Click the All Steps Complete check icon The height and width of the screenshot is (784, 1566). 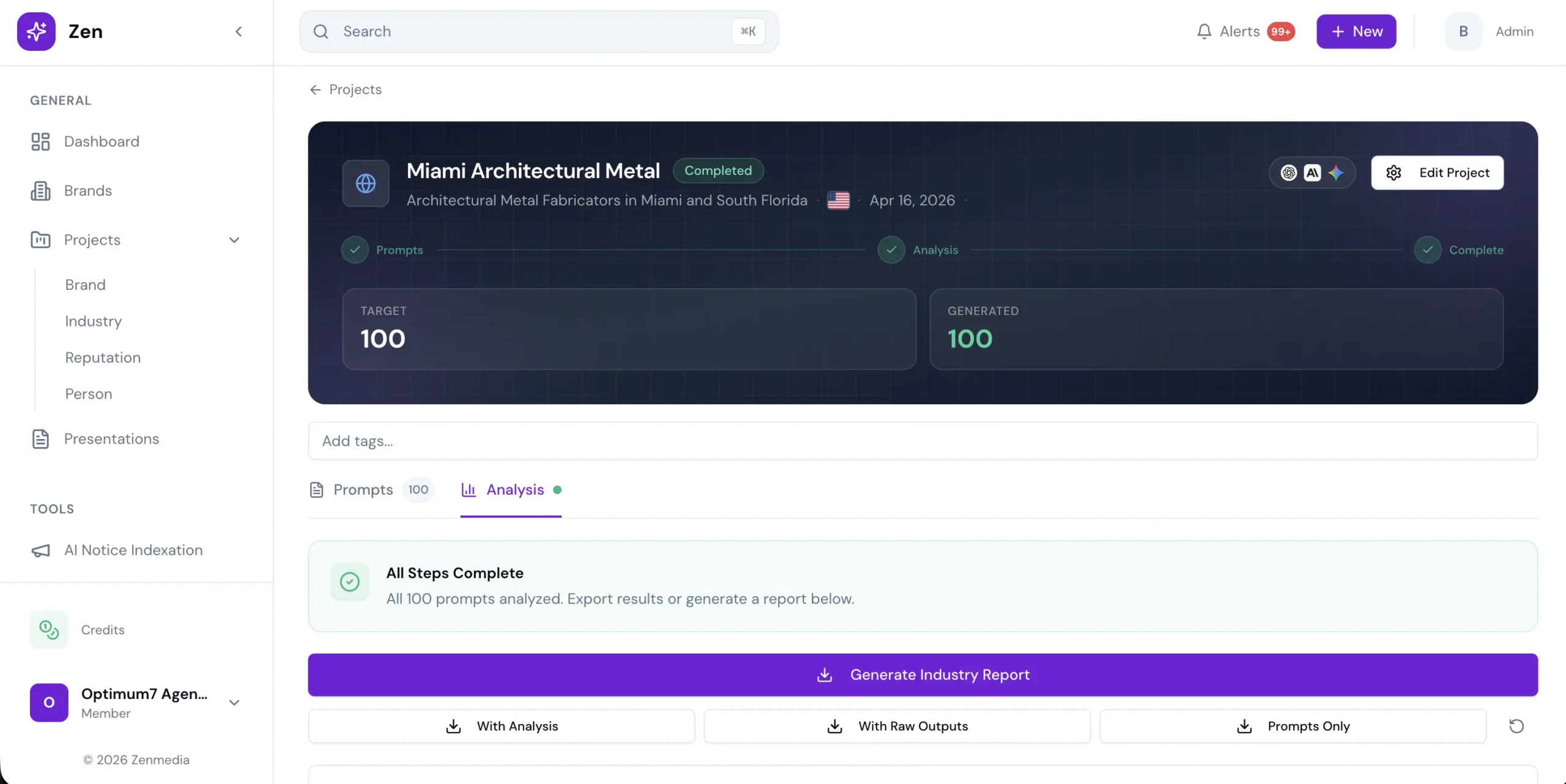350,582
